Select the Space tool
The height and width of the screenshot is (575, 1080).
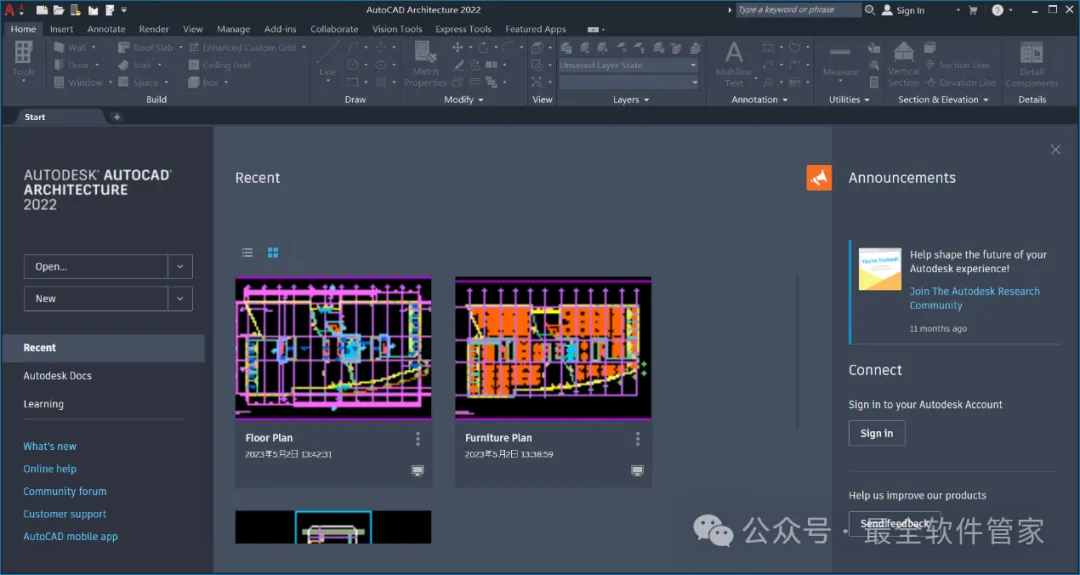138,83
